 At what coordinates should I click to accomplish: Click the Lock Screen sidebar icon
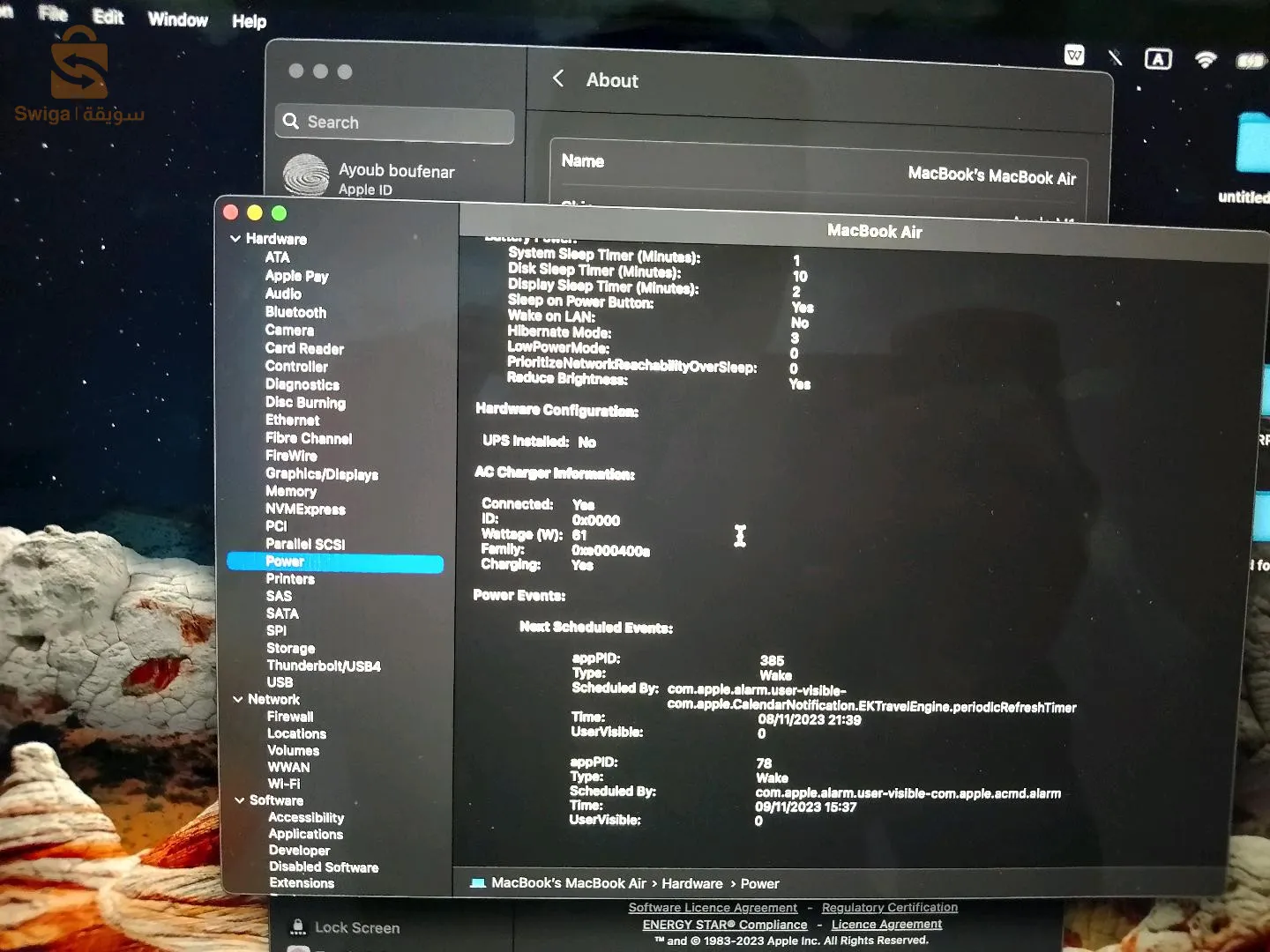point(298,926)
